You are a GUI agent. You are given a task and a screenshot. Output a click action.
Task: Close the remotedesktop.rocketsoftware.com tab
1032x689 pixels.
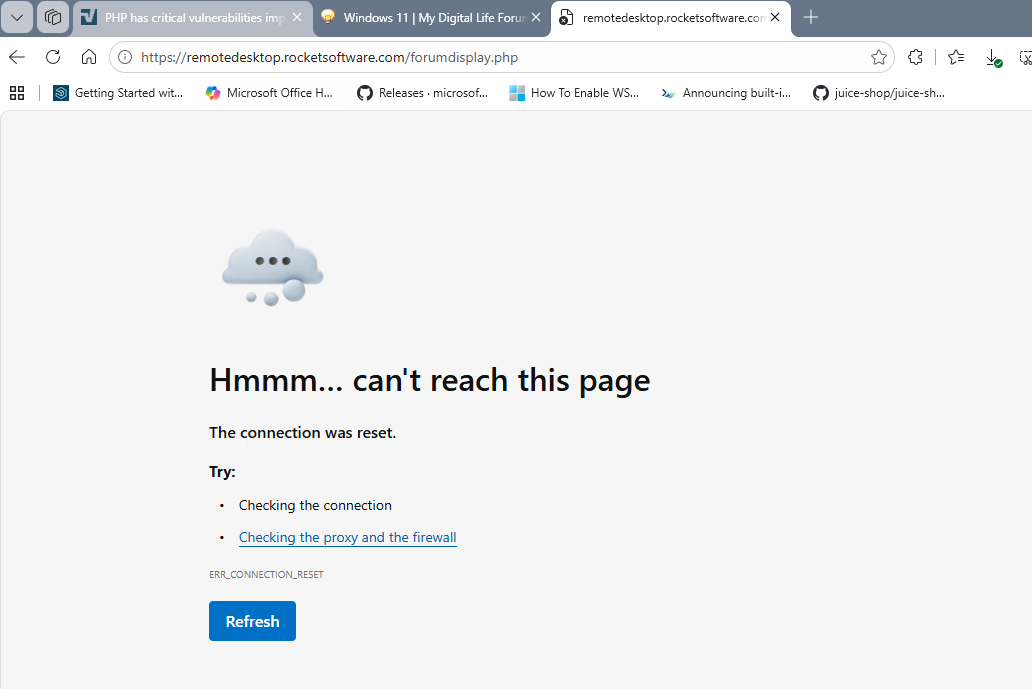[x=775, y=18]
